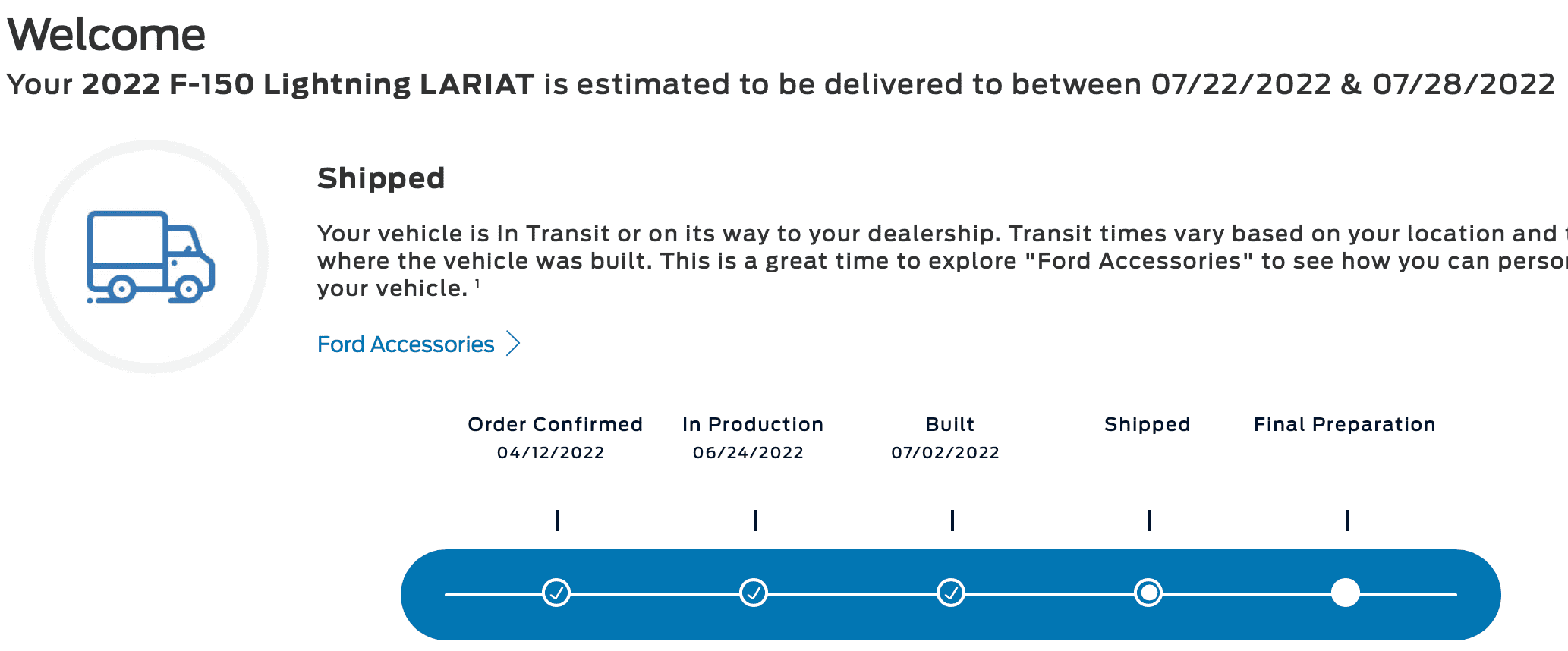Viewport: 1568px width, 651px height.
Task: Click the chevron next to Ford Accessories
Action: click(514, 344)
